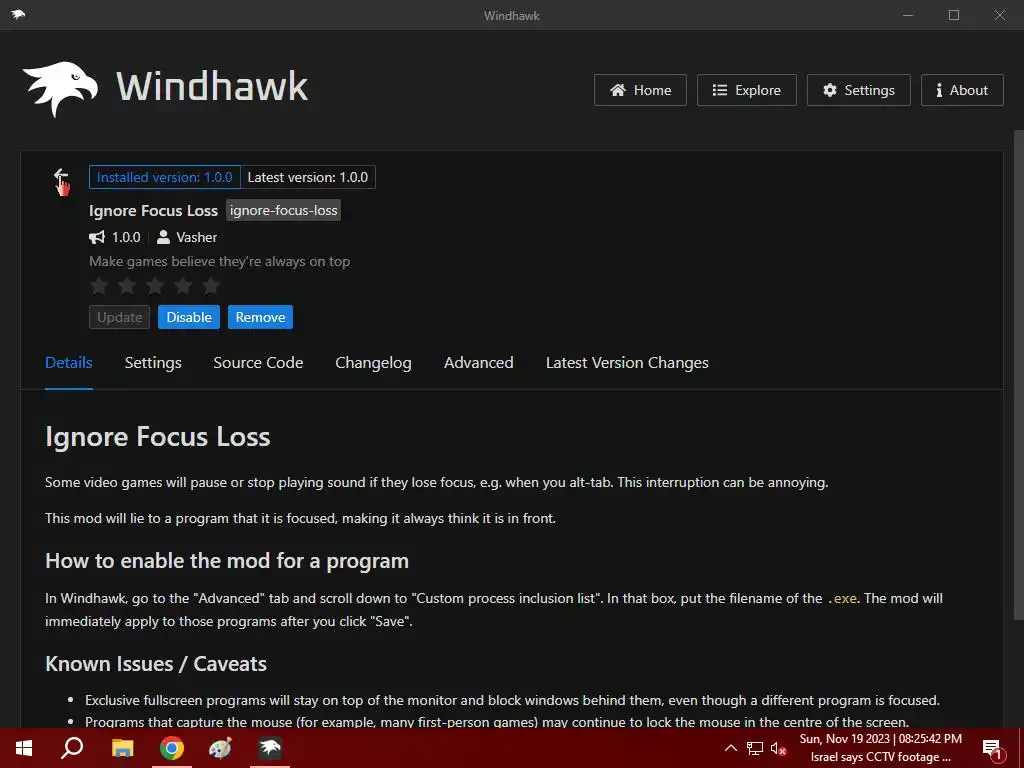Viewport: 1024px width, 768px height.
Task: Click Windhawk taskbar icon
Action: pyautogui.click(x=270, y=748)
